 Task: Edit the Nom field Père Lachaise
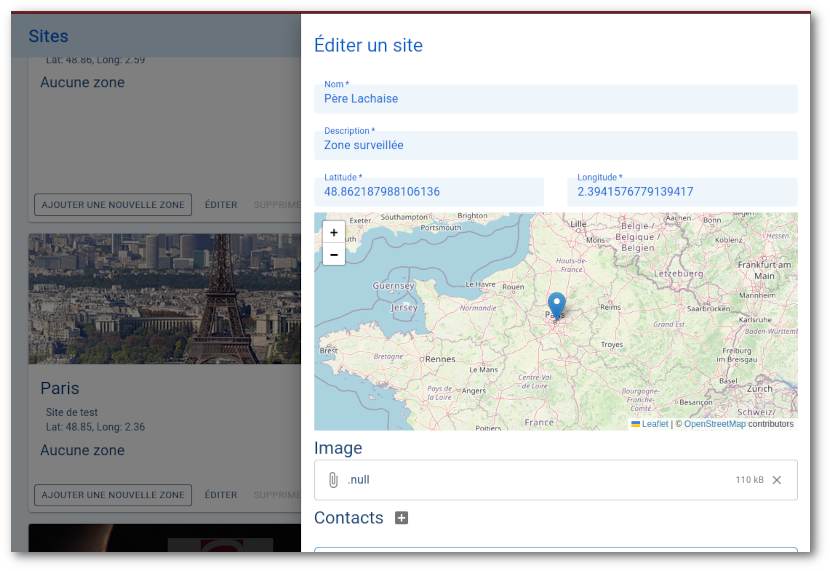[x=556, y=99]
